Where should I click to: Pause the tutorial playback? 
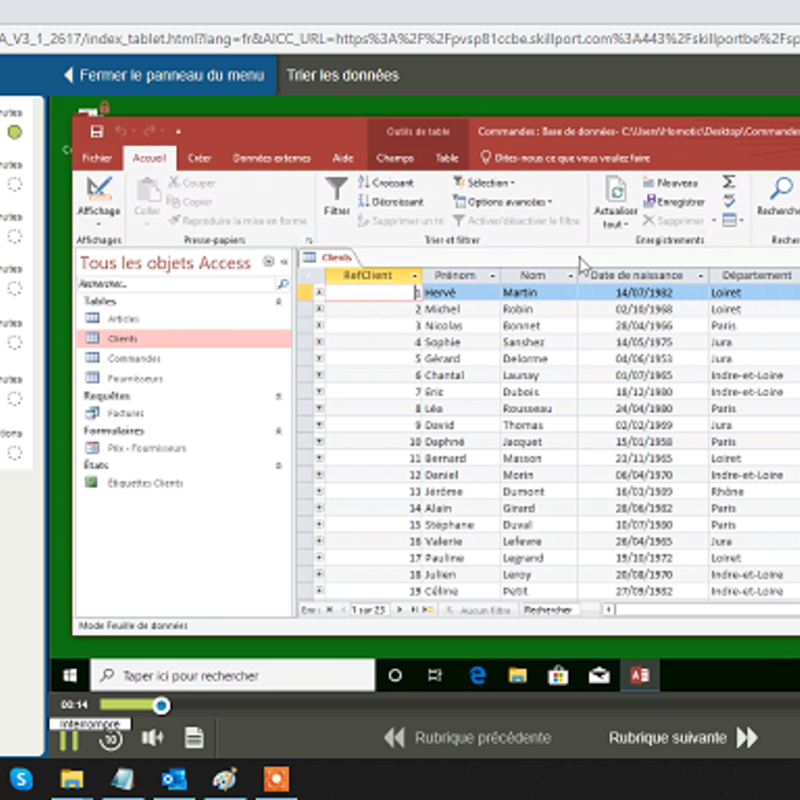pos(69,740)
